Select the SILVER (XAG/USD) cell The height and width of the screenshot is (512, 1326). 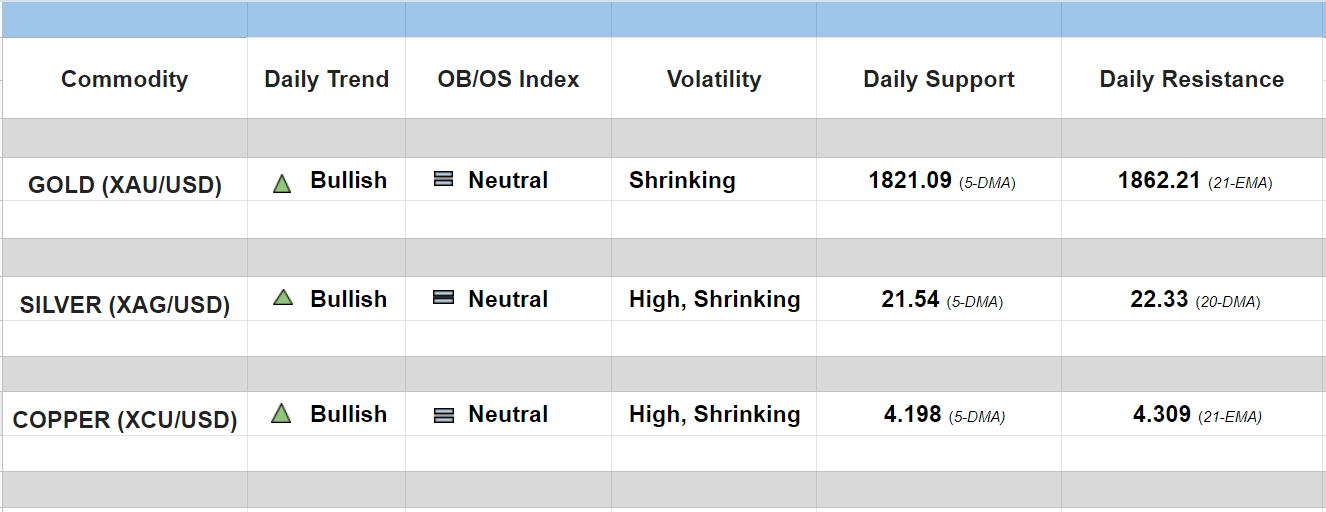(124, 305)
